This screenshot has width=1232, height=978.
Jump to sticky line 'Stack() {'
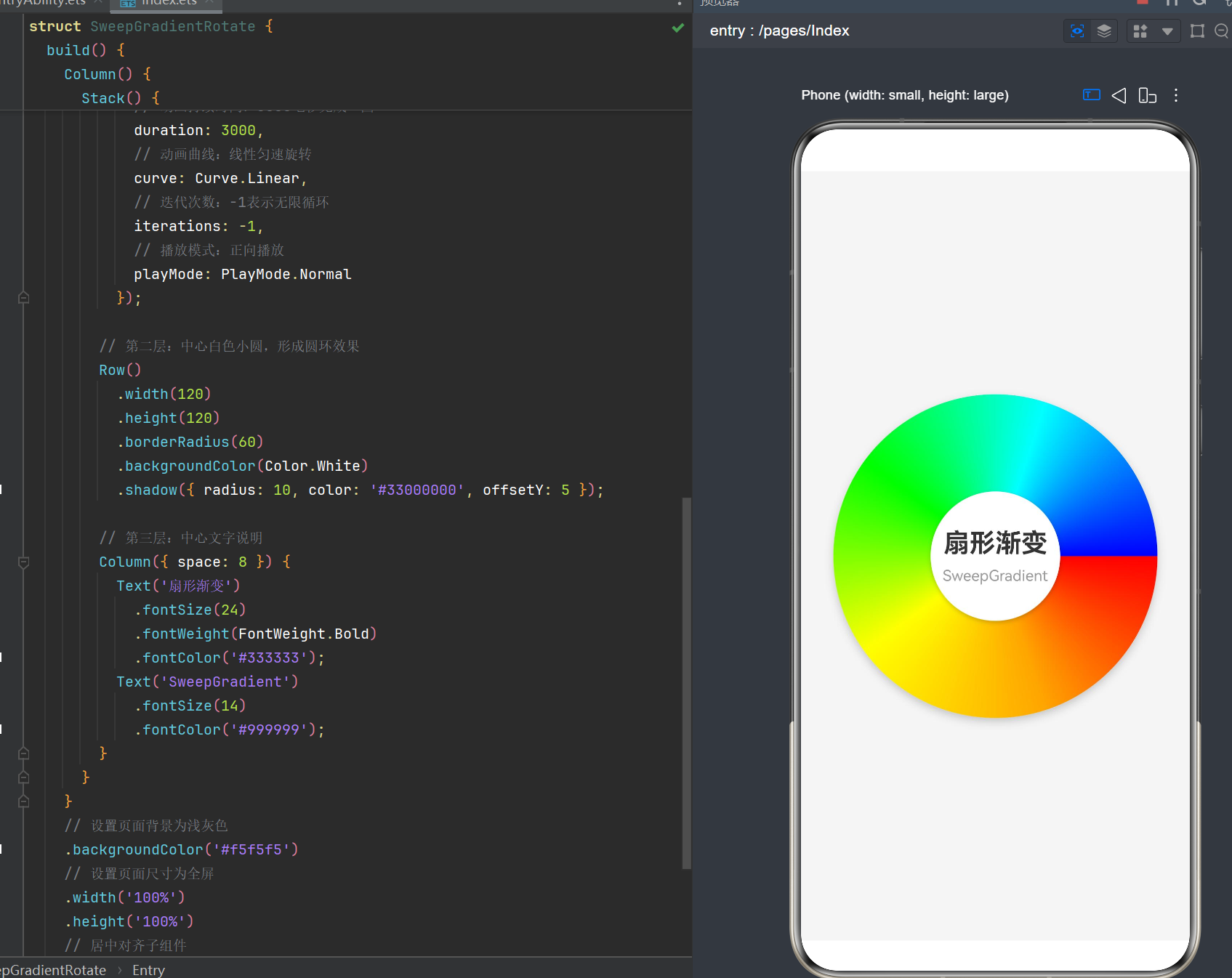(x=120, y=99)
